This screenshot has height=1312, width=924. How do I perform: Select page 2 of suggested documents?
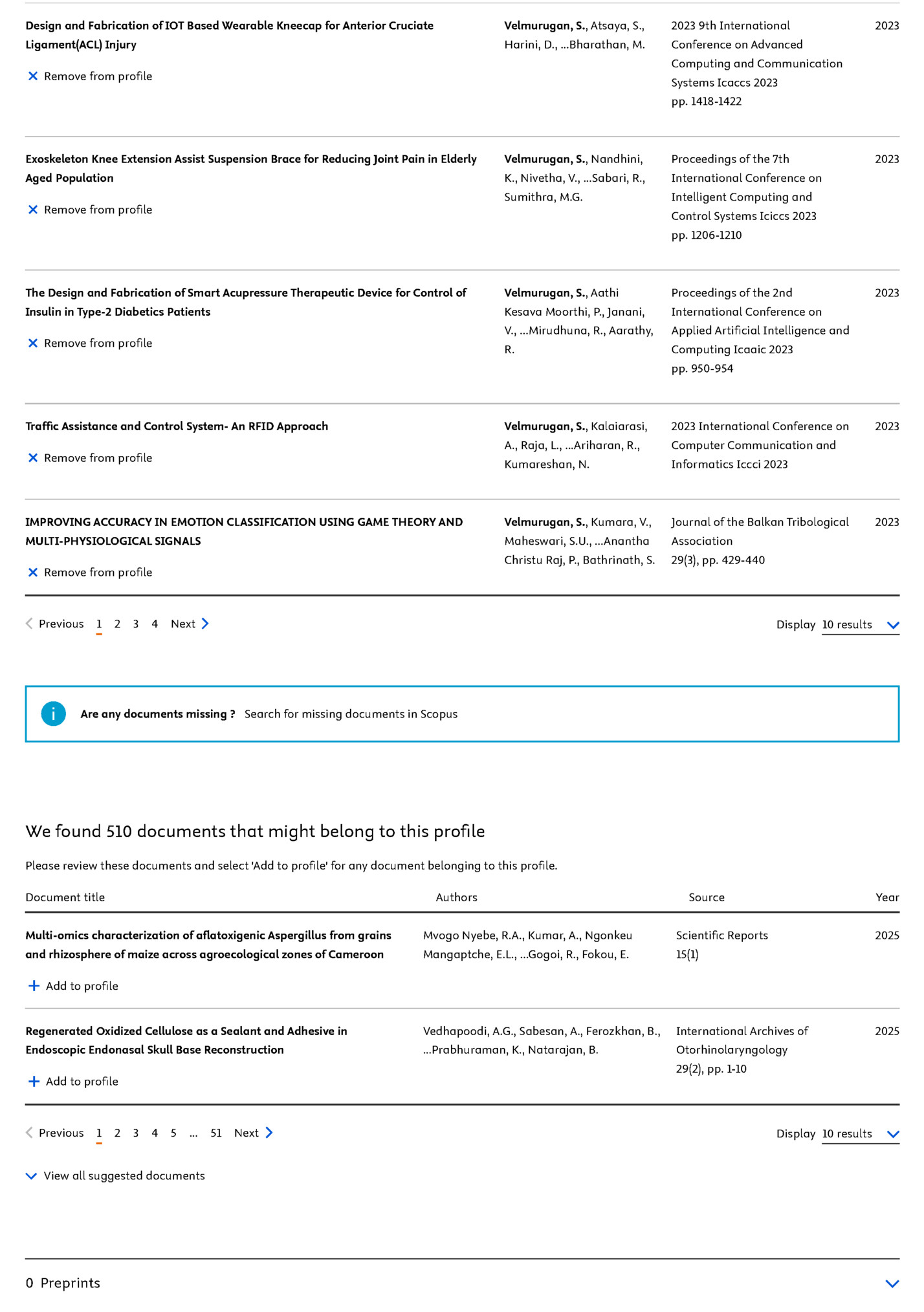[x=117, y=1133]
